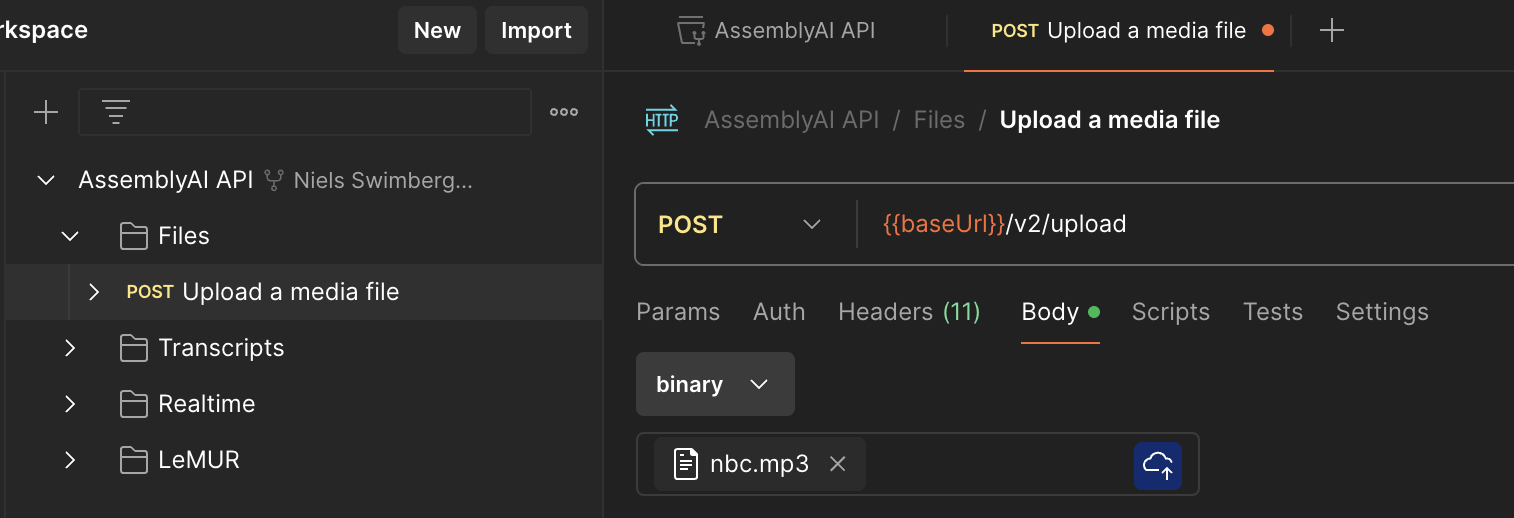Viewport: 1514px width, 518px height.
Task: Click the cloud upload icon next to nbc.mp3
Action: (x=1157, y=464)
